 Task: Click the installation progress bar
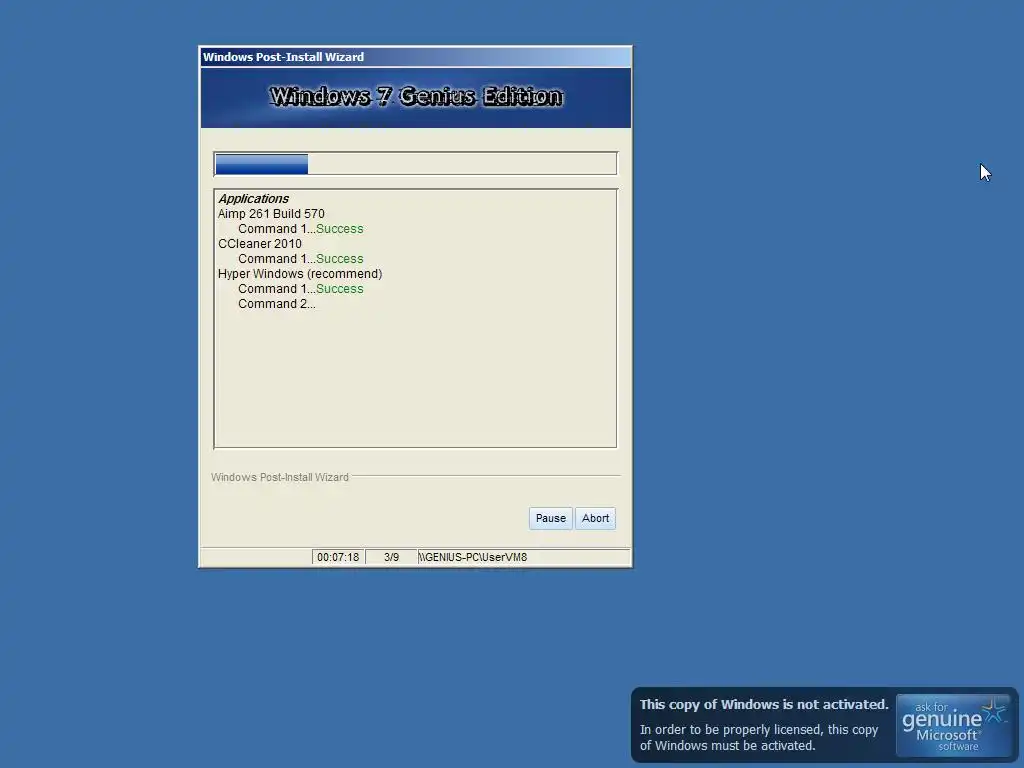[x=415, y=163]
